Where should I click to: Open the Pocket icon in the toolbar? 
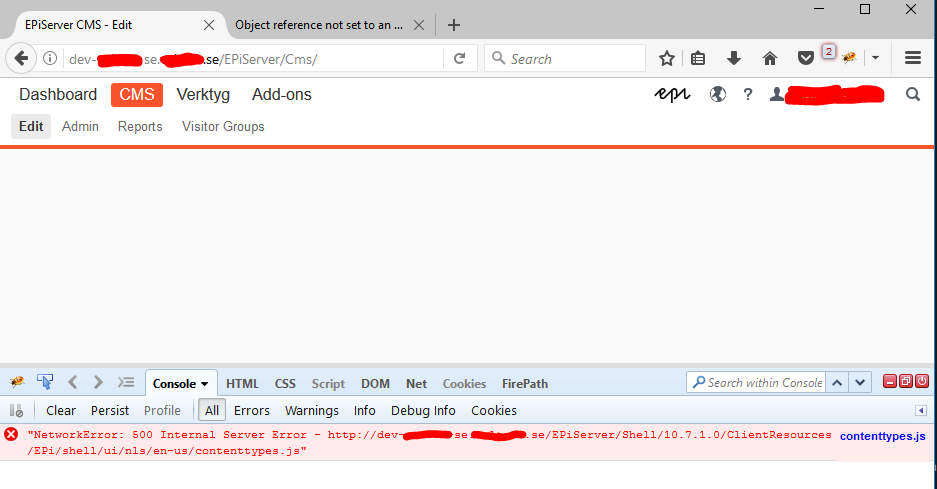pos(806,59)
